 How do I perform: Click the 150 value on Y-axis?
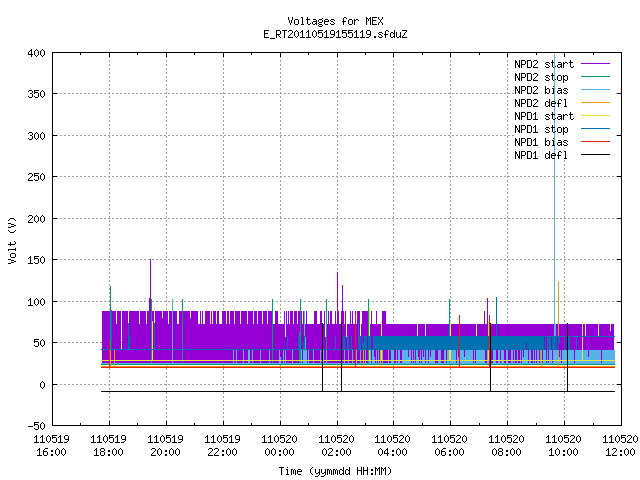[36, 260]
